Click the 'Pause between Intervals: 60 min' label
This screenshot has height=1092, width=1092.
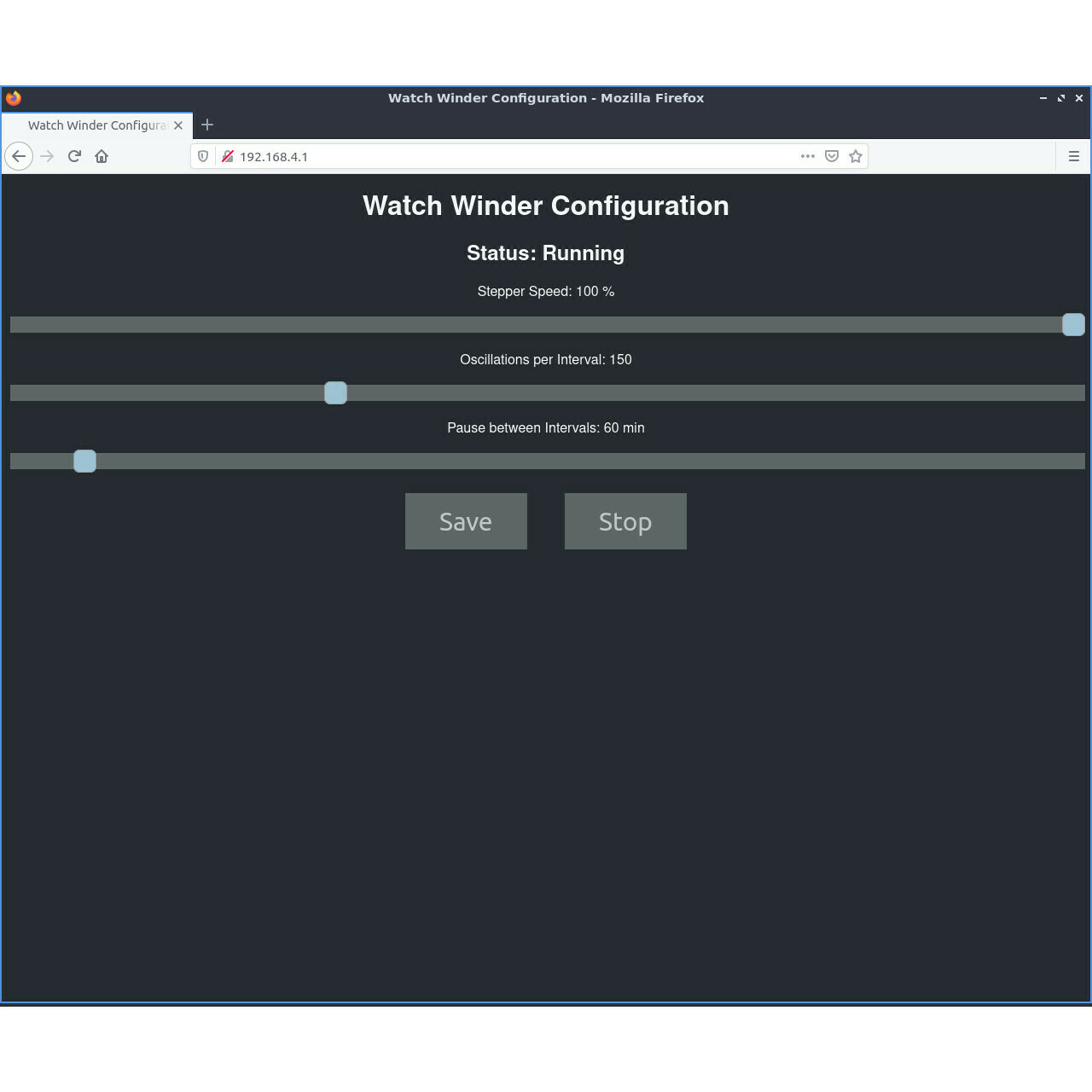(x=546, y=428)
